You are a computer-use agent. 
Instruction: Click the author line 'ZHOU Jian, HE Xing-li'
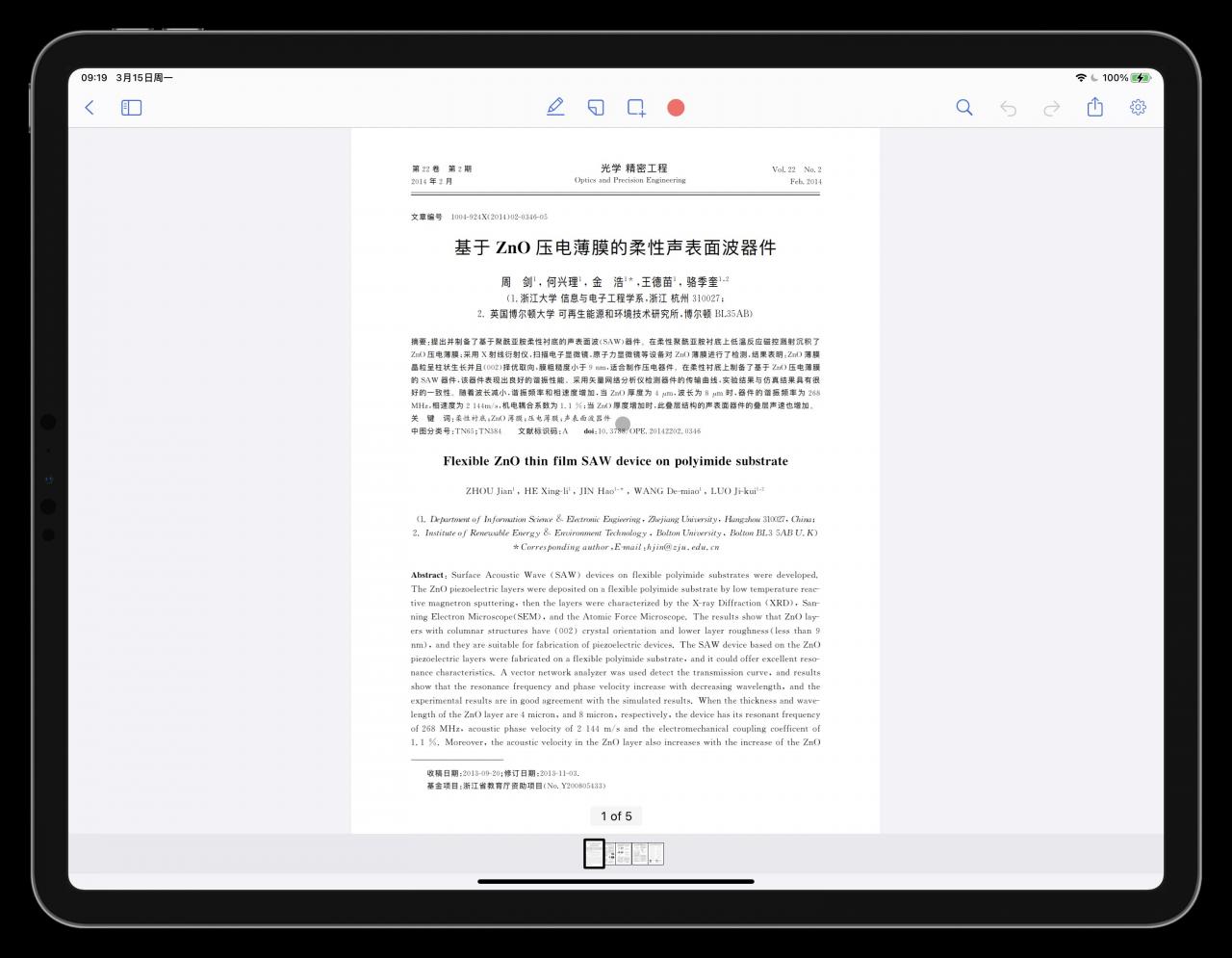click(x=615, y=491)
